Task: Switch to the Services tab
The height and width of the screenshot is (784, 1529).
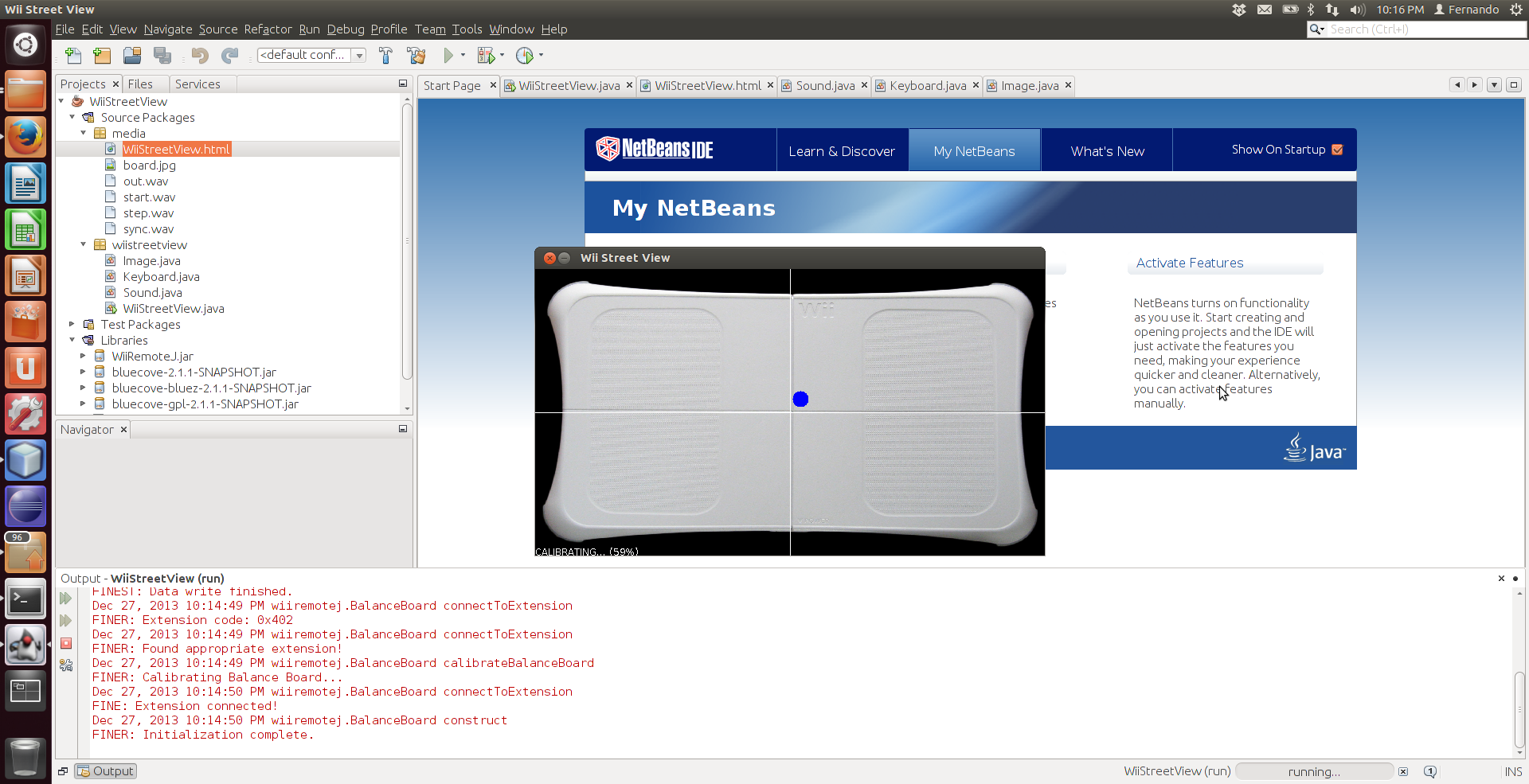Action: [197, 84]
